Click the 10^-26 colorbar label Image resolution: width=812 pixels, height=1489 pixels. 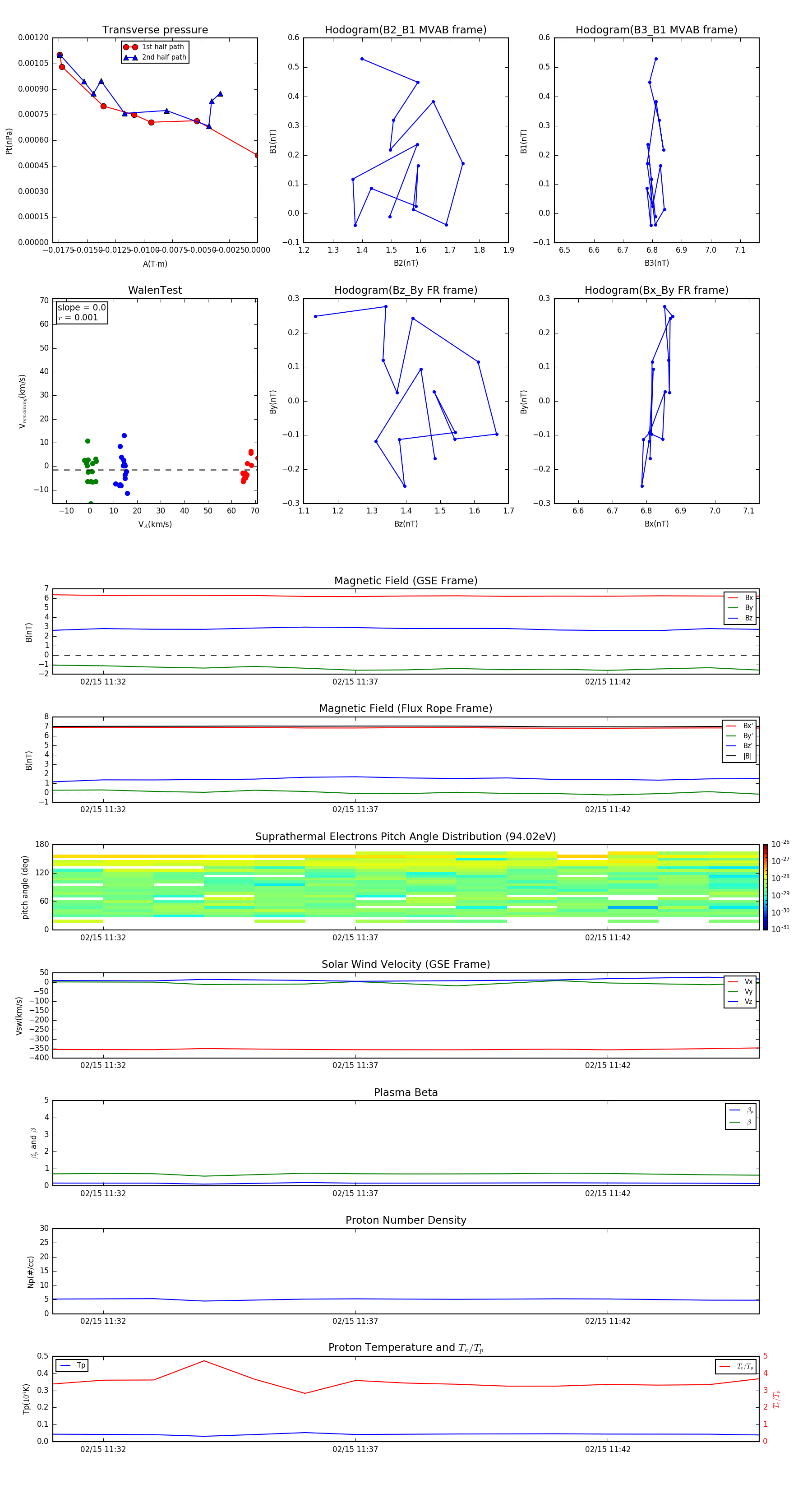[x=780, y=844]
